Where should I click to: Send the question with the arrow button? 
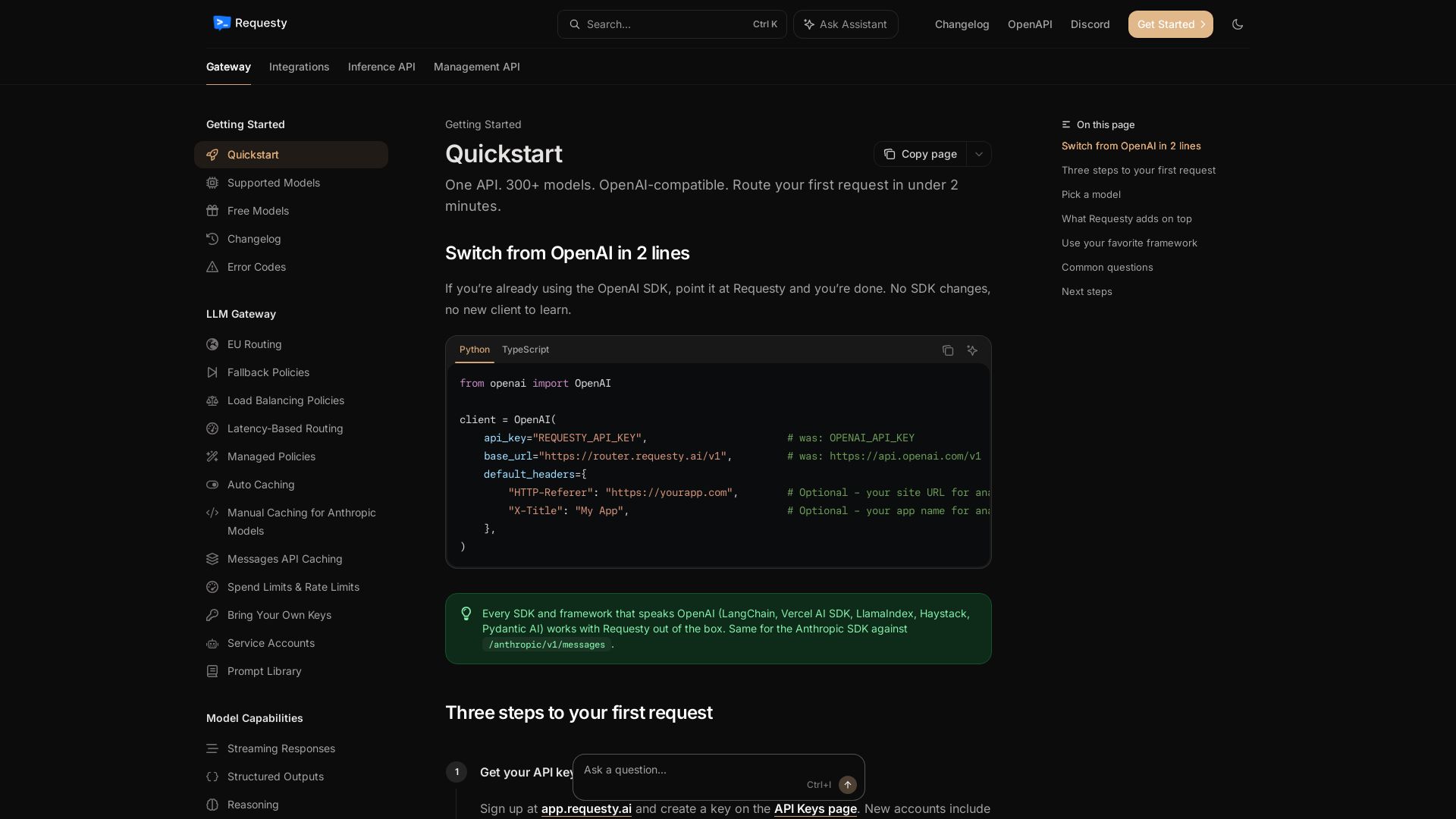848,785
